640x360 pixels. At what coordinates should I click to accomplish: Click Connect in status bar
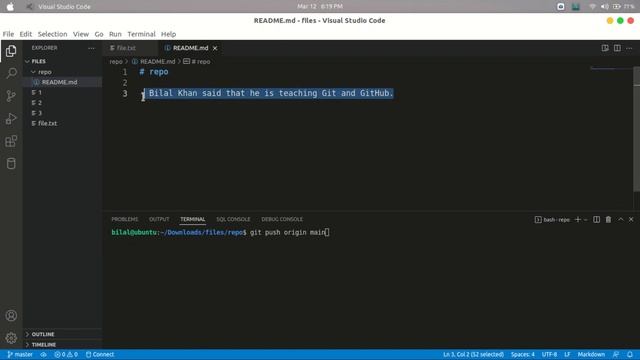pos(100,354)
